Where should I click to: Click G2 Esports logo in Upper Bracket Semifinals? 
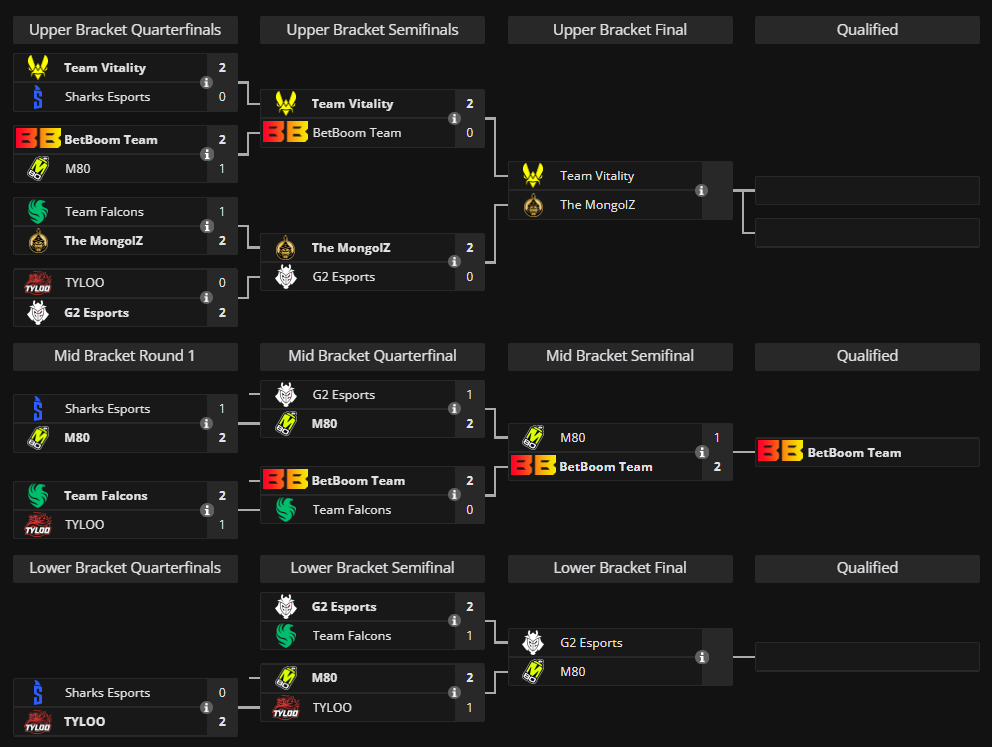pyautogui.click(x=286, y=277)
